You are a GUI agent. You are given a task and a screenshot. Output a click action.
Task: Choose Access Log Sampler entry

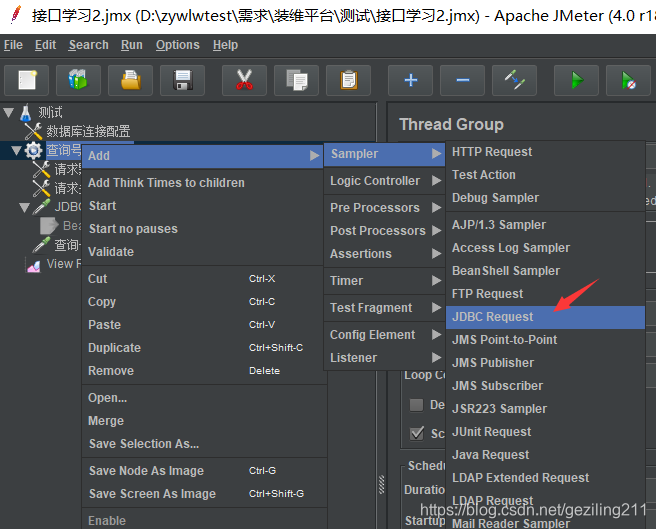[546, 248]
